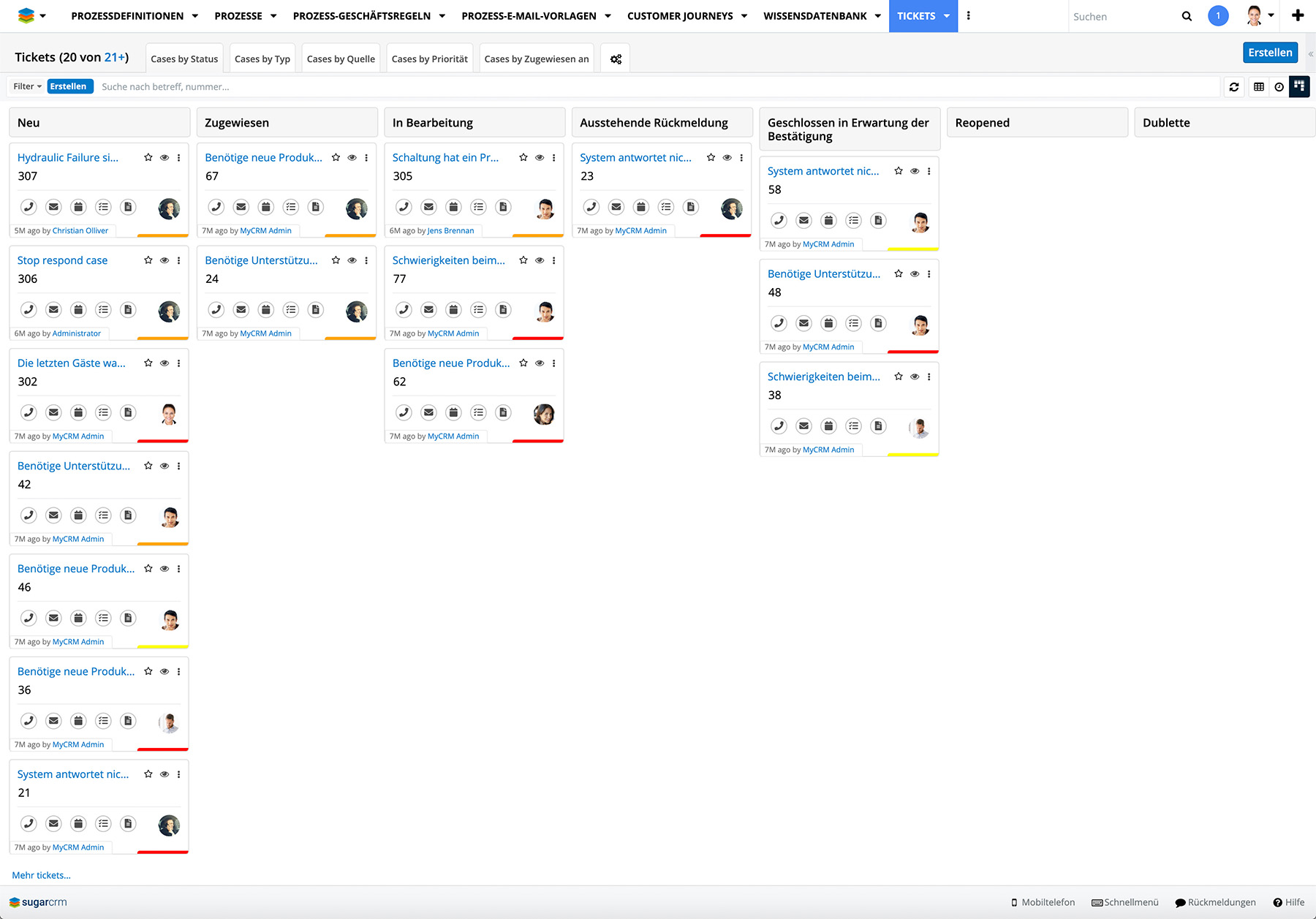This screenshot has width=1316, height=919.
Task: Open tile view settings gears icon
Action: pos(616,59)
